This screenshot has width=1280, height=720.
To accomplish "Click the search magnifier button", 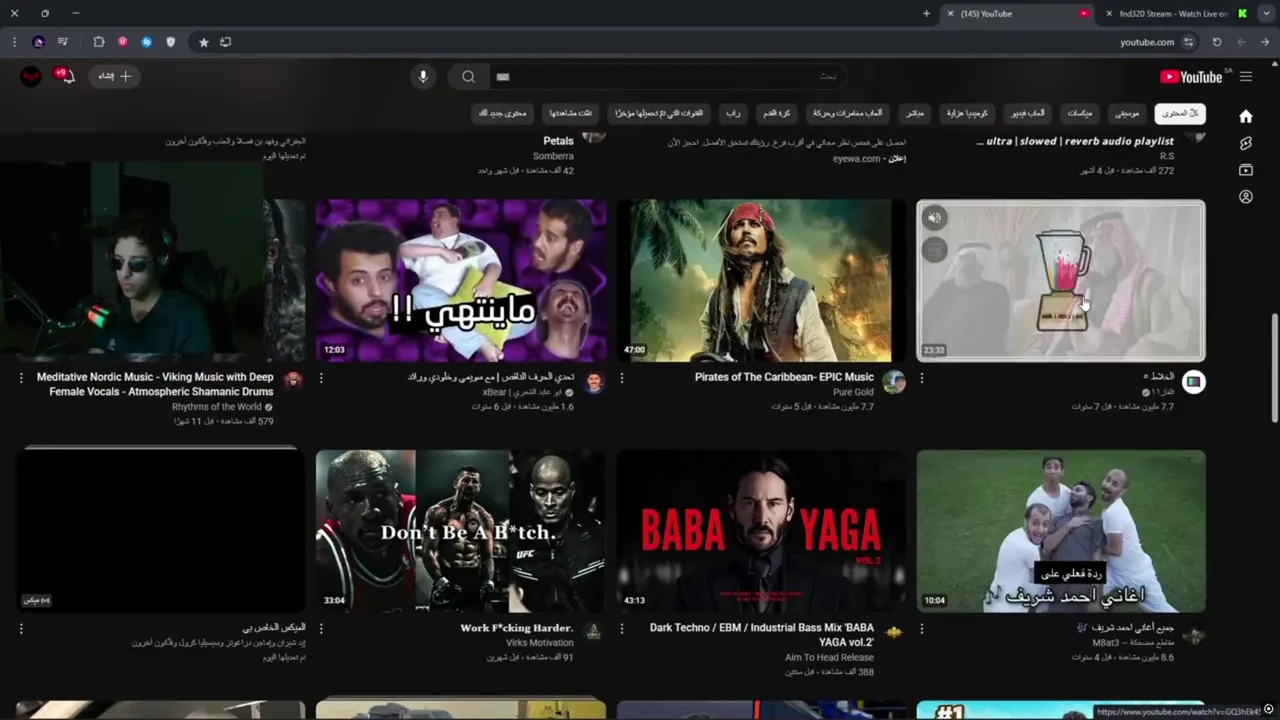I will coord(468,77).
